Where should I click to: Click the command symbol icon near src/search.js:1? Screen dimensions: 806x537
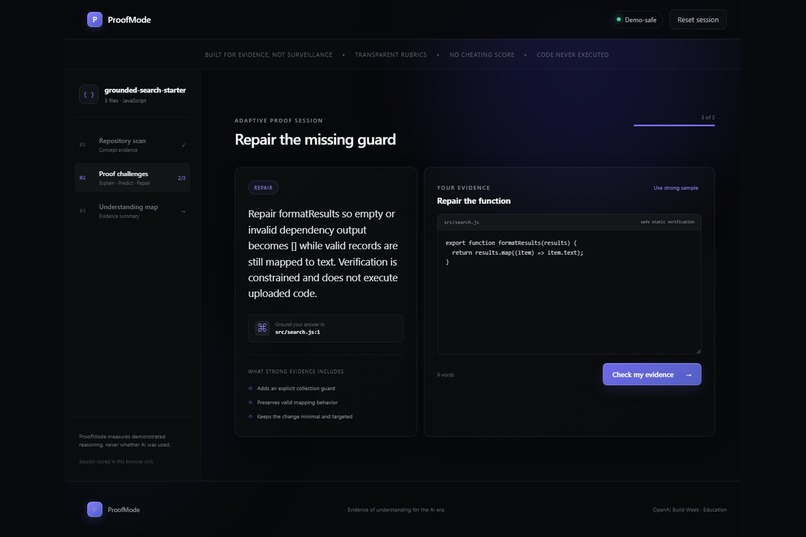point(262,328)
